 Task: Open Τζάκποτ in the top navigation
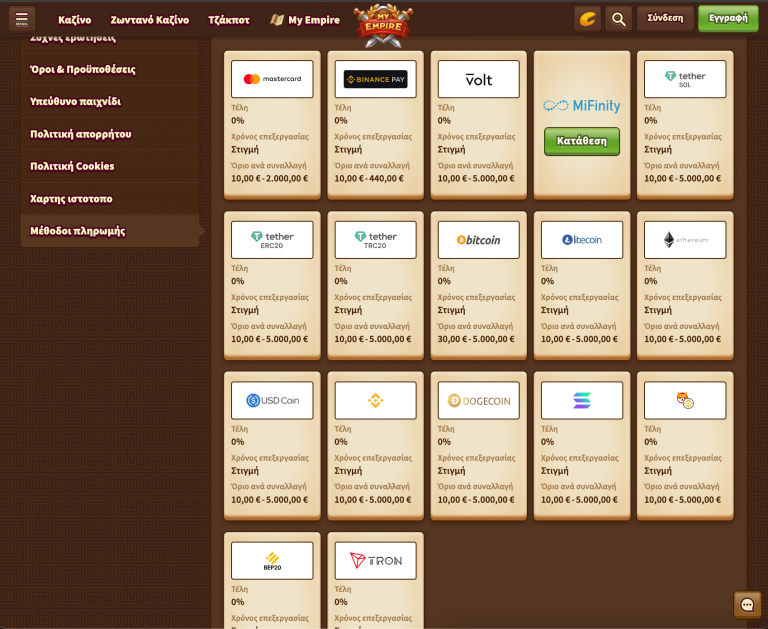(x=229, y=20)
